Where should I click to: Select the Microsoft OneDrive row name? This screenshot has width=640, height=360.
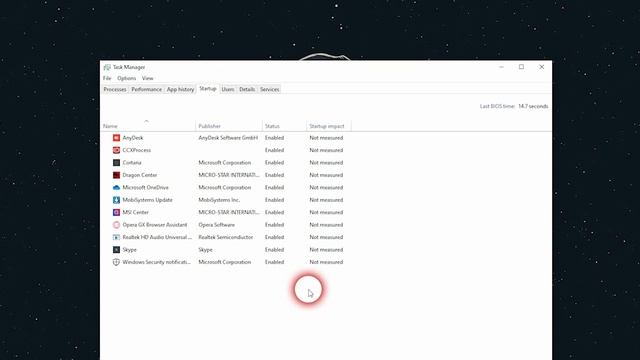tap(145, 188)
